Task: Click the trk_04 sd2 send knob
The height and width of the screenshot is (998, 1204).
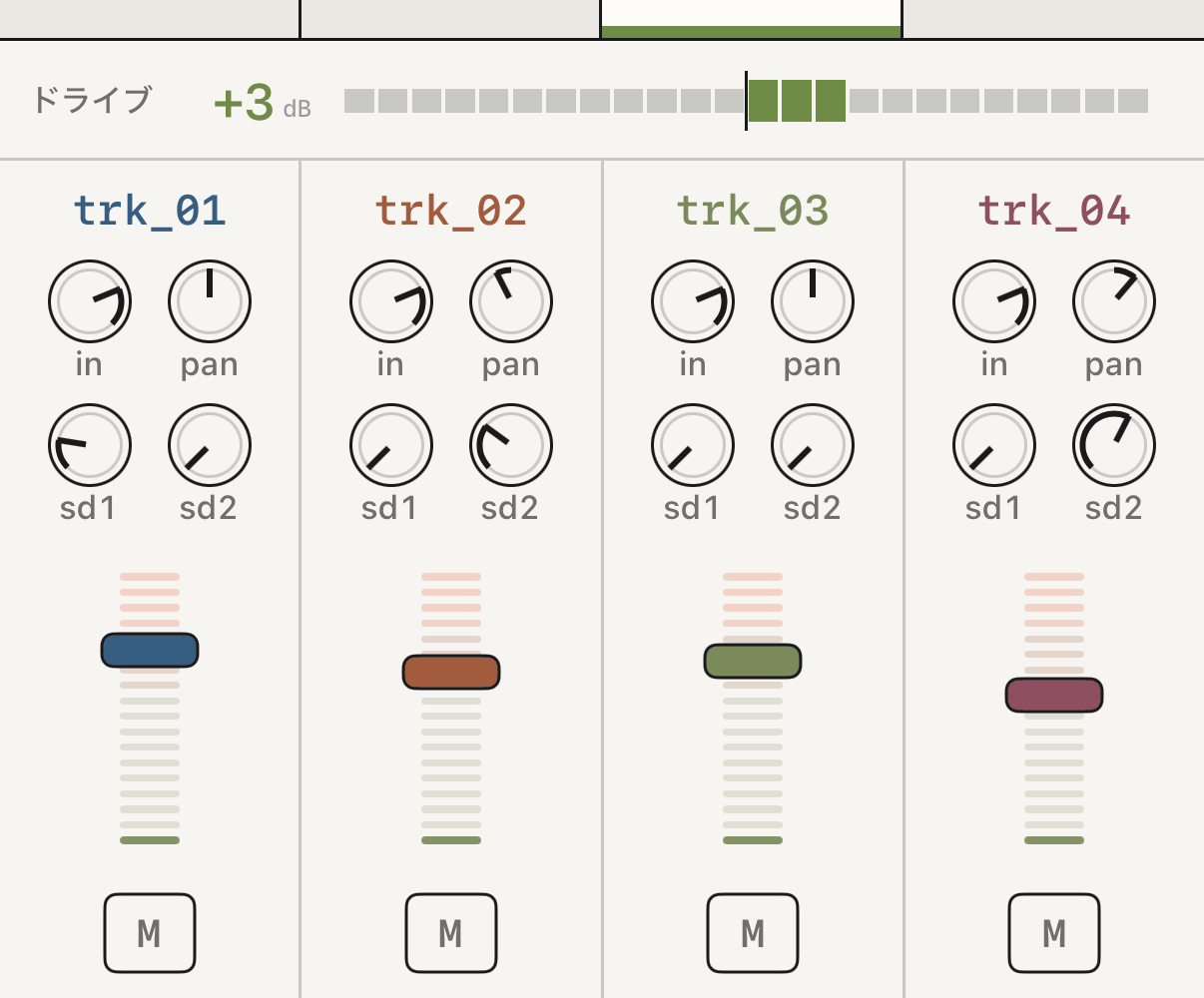Action: (1114, 445)
